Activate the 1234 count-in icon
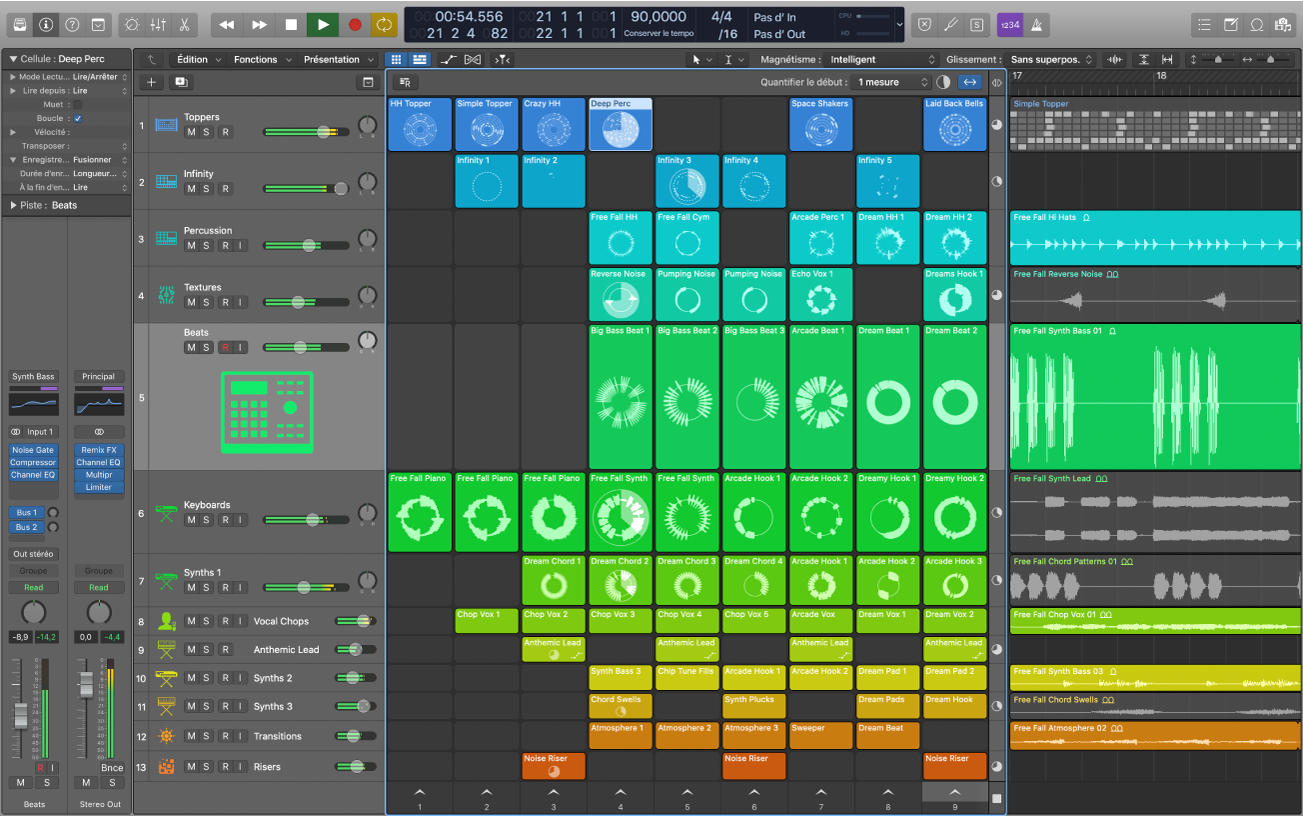 click(1008, 24)
